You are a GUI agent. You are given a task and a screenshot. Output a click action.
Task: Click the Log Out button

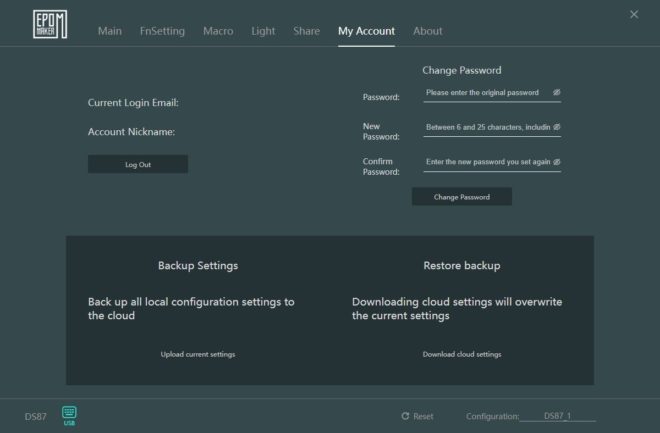[138, 164]
